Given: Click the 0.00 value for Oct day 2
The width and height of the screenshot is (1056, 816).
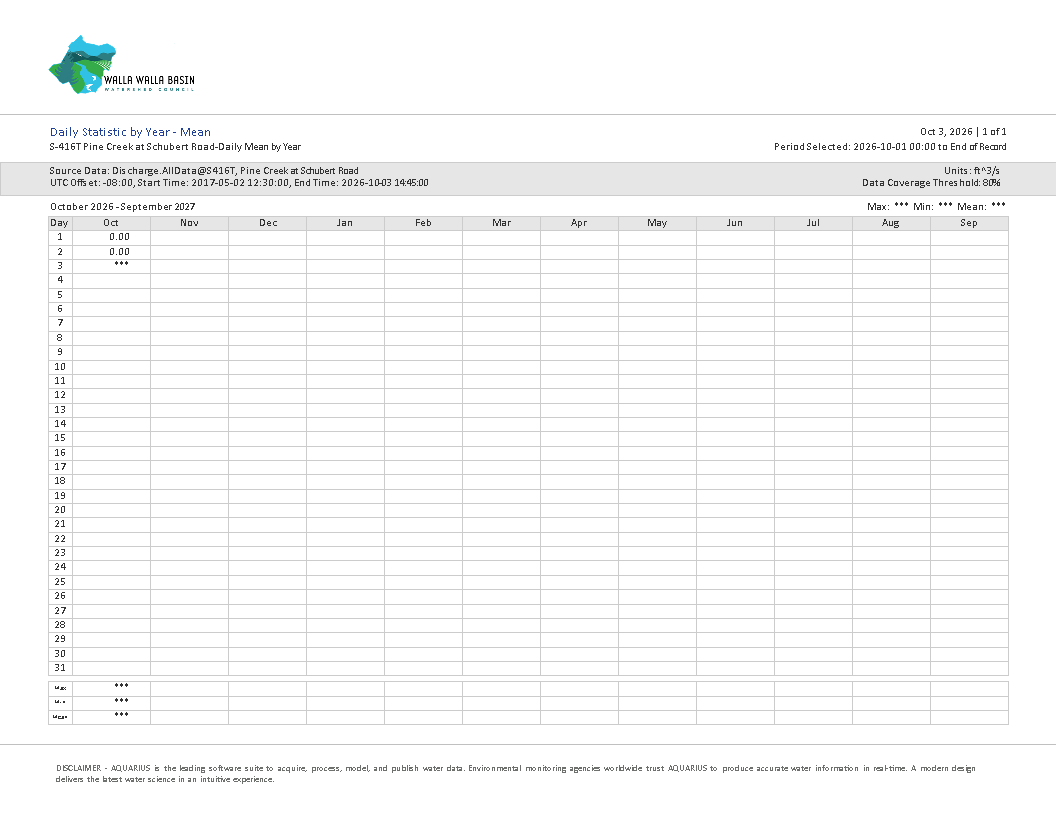Looking at the screenshot, I should tap(120, 252).
